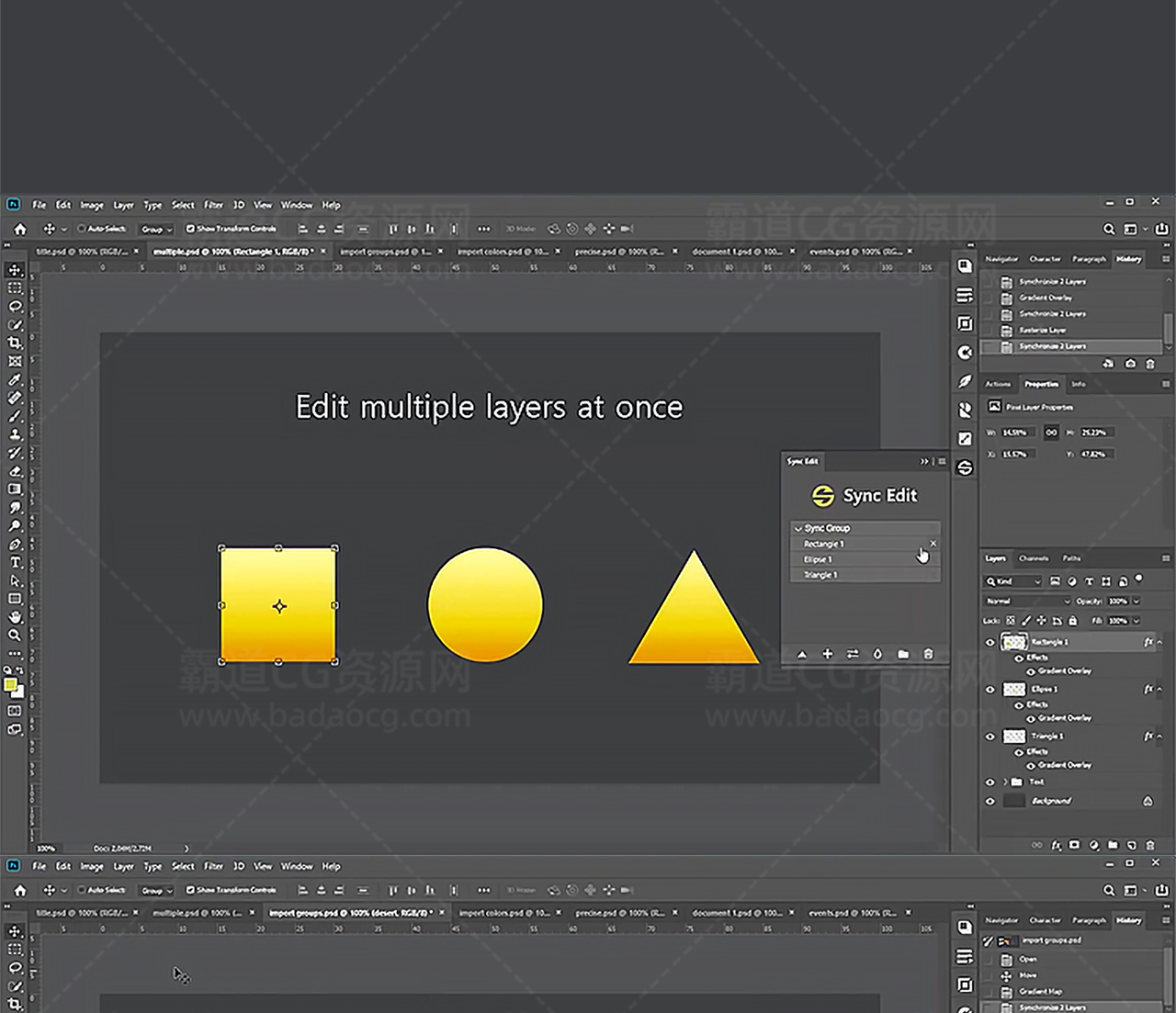Uncheck Show Transform Controls in upper options bar
This screenshot has height=1013, width=1176.
click(190, 229)
